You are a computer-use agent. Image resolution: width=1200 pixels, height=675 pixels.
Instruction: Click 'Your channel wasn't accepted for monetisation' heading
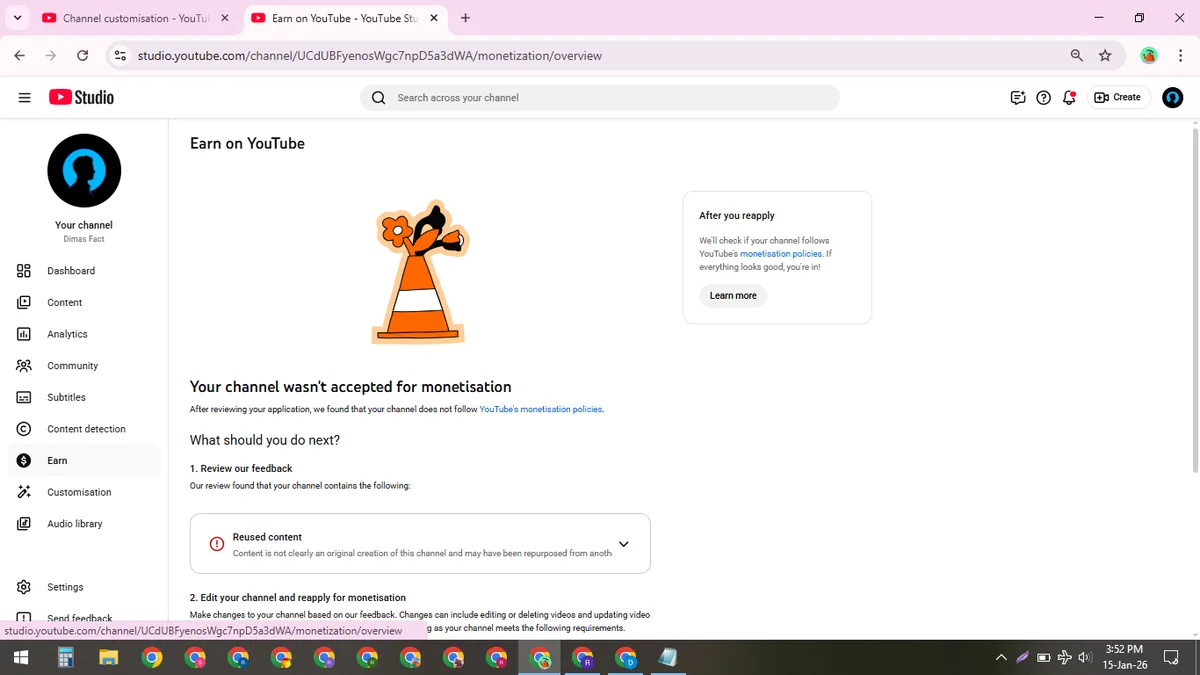click(351, 387)
